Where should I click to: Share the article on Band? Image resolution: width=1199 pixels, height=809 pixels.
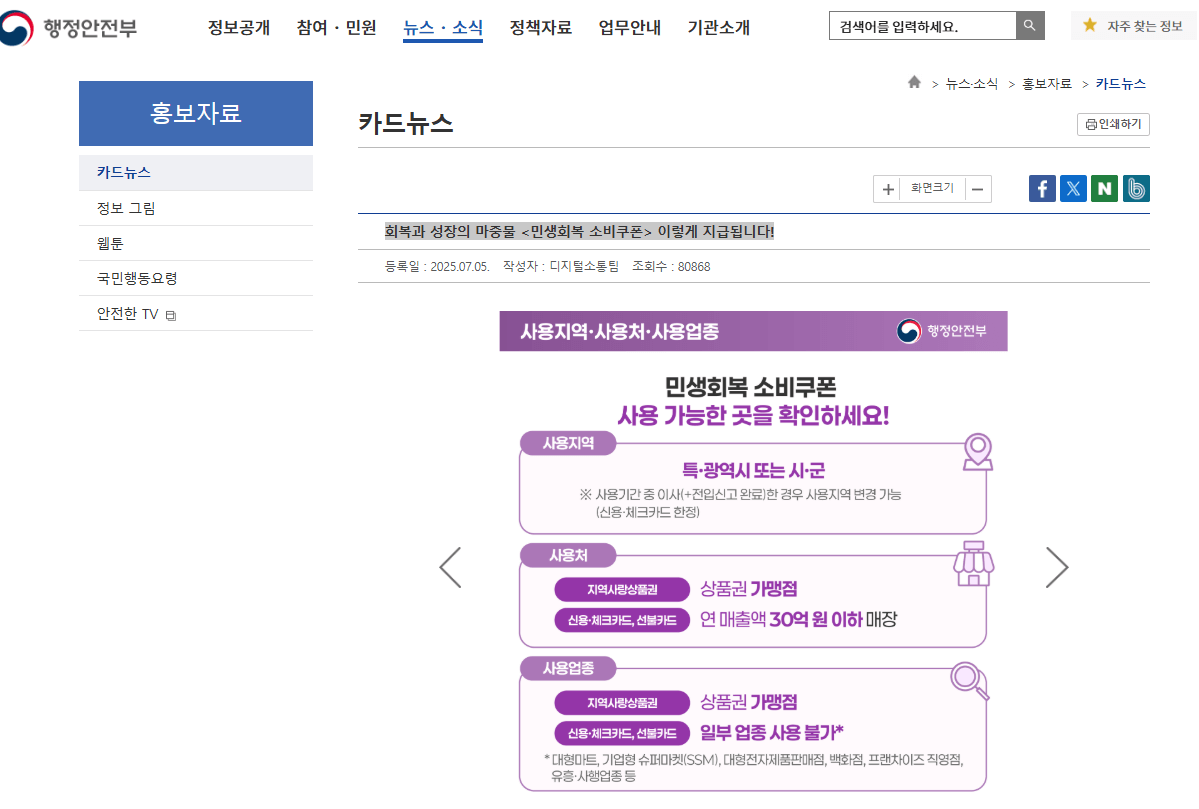[x=1136, y=189]
